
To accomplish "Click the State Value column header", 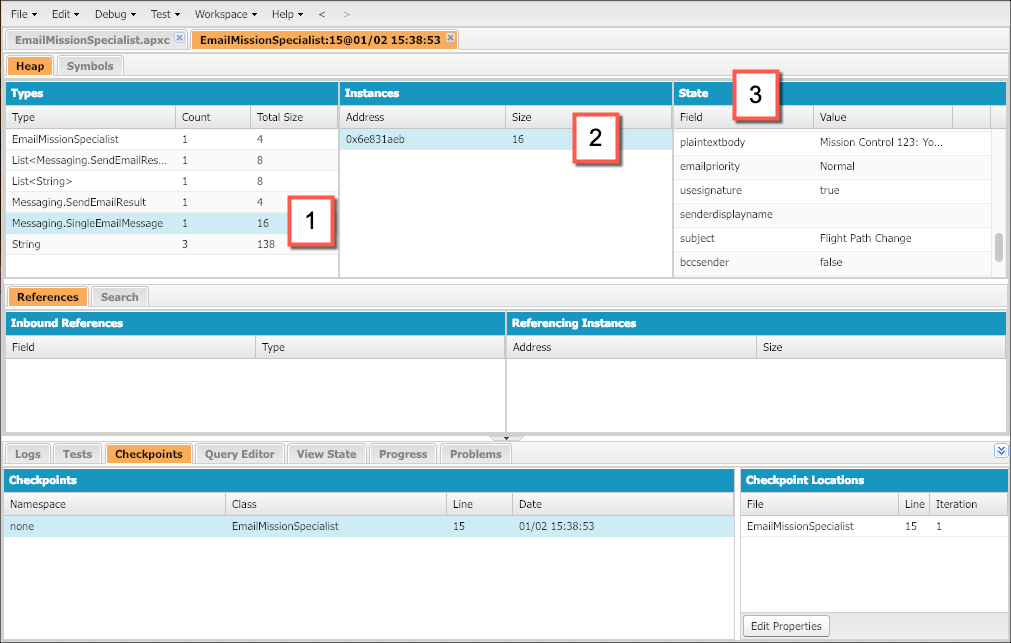I will (x=883, y=117).
